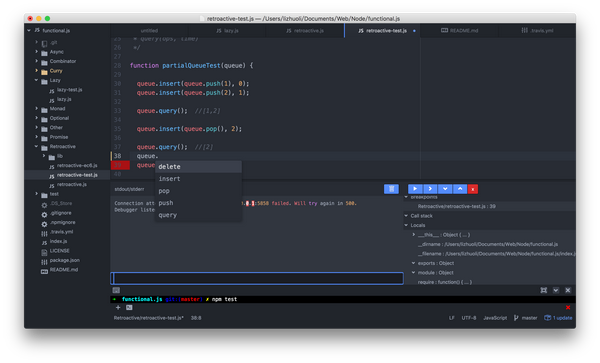
Task: Click the Curry folder icon
Action: coord(44,71)
